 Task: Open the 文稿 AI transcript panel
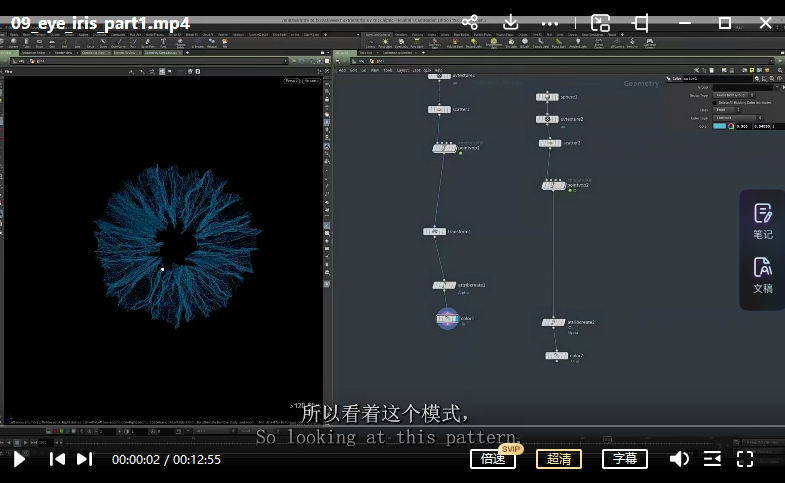[763, 274]
